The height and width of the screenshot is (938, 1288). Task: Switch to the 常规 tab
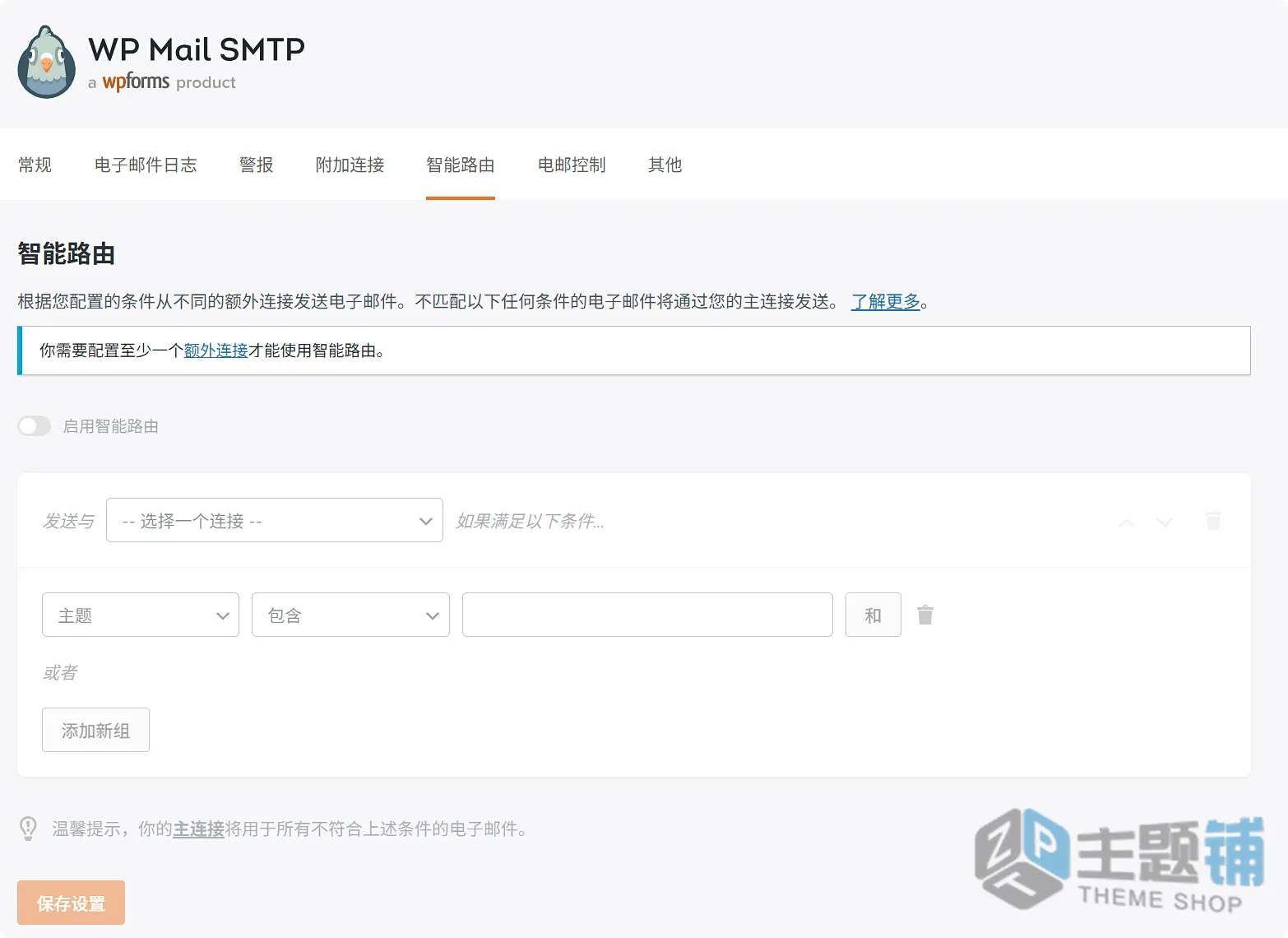[35, 165]
